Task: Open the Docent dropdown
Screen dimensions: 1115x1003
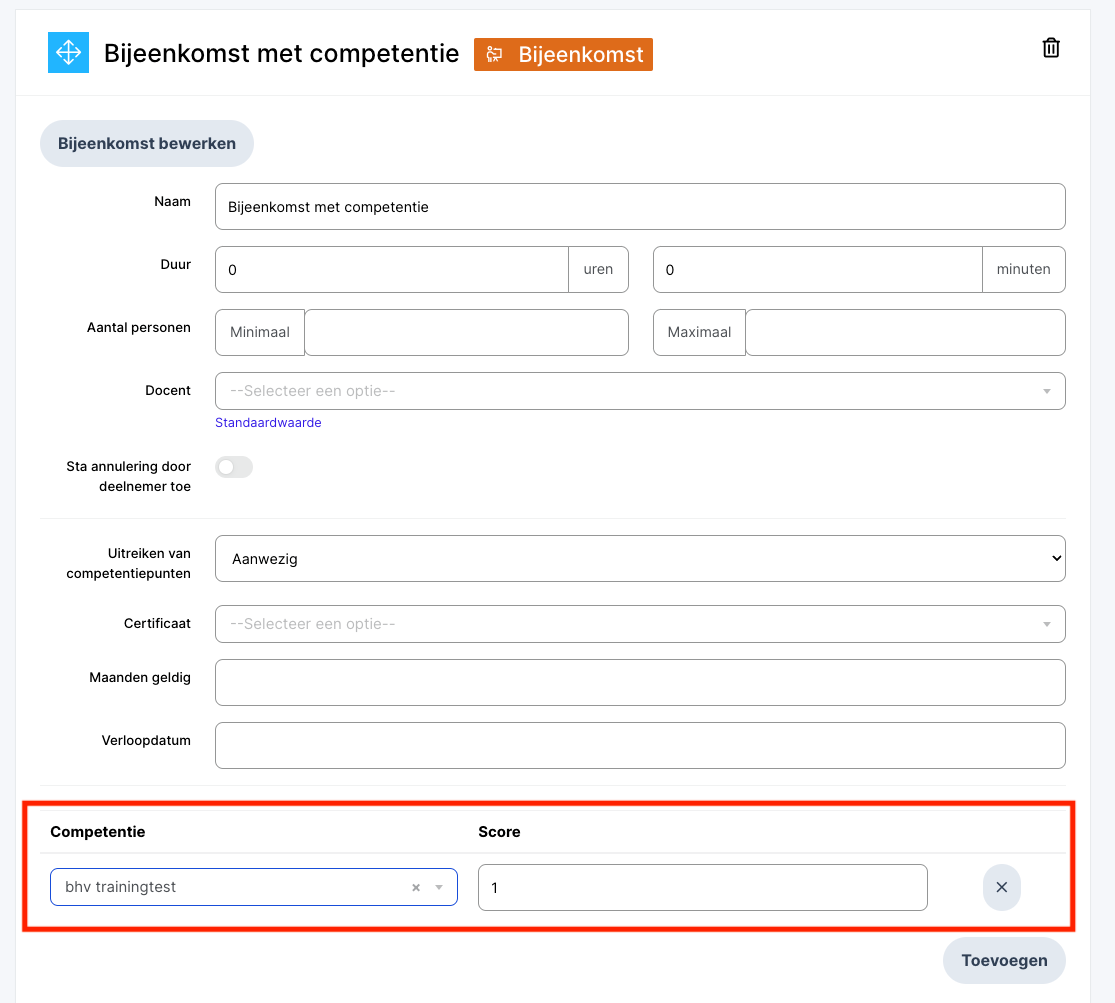Action: (x=640, y=391)
